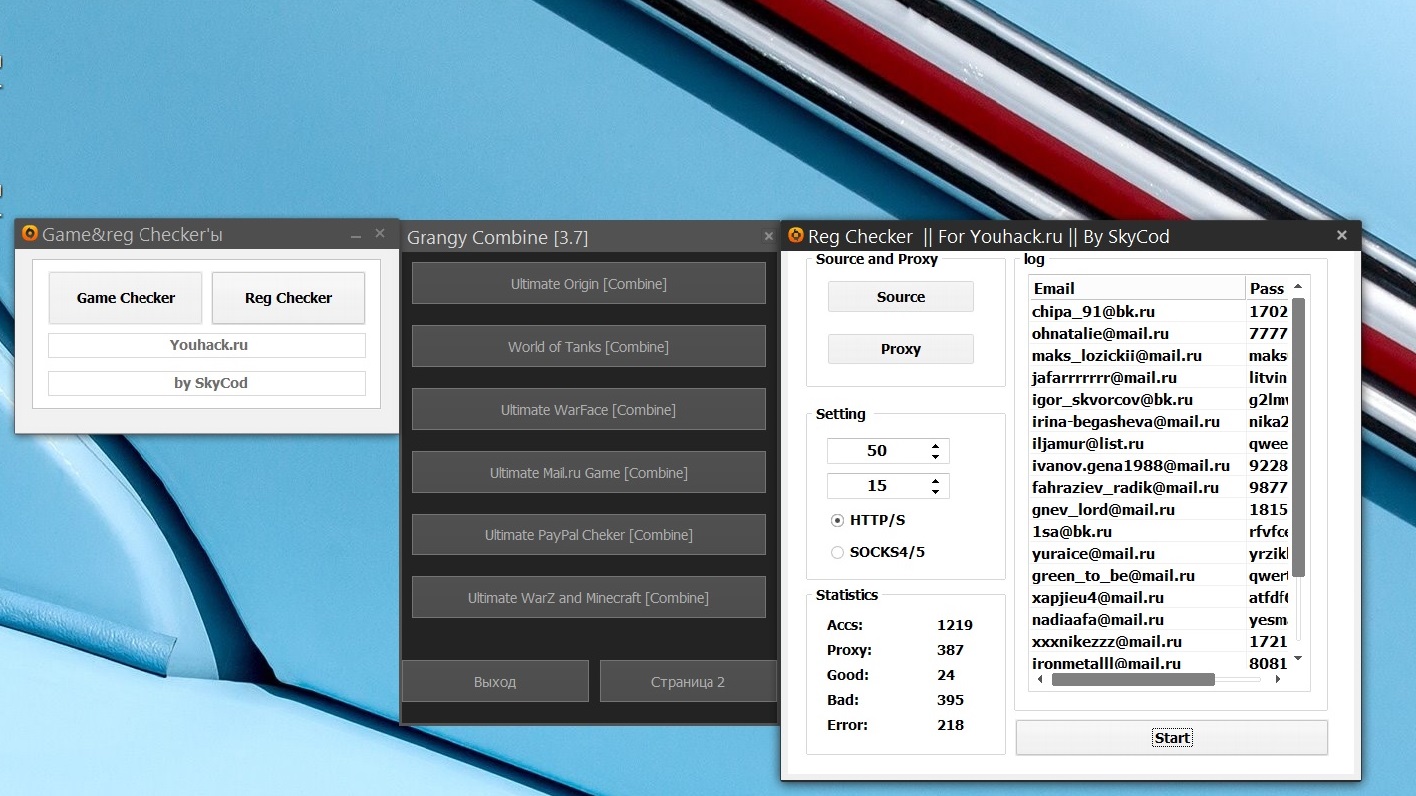This screenshot has width=1416, height=796.
Task: Select the xapjieu4@mail.ru log row
Action: pos(1160,597)
